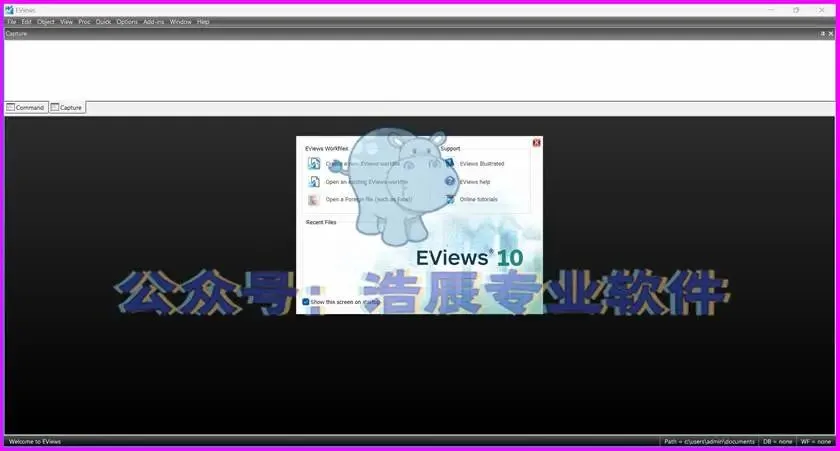Switch to the Command tab
Image resolution: width=840 pixels, height=451 pixels.
coord(26,108)
